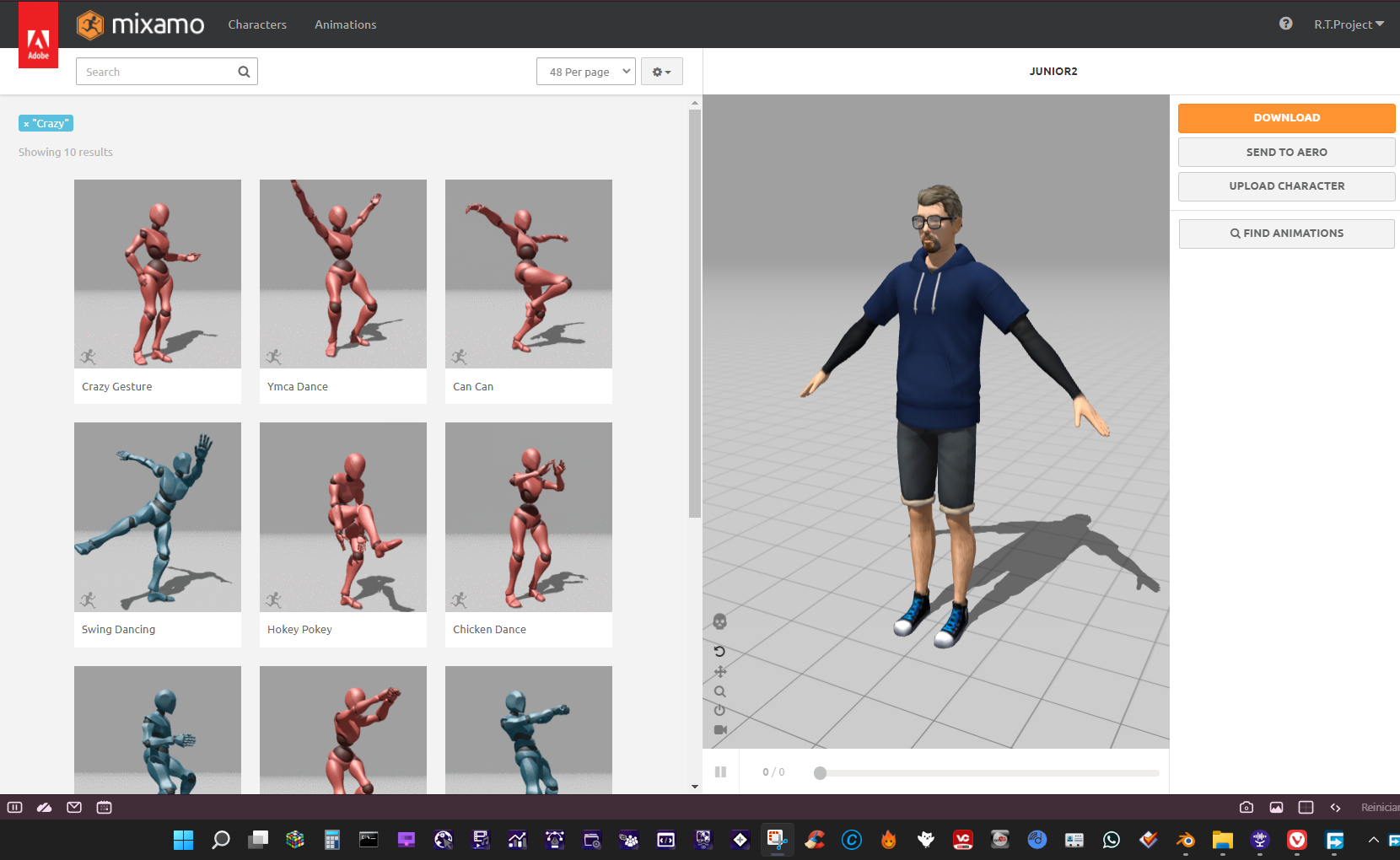This screenshot has width=1400, height=860.
Task: Open the help icon in the top bar
Action: [x=1285, y=24]
